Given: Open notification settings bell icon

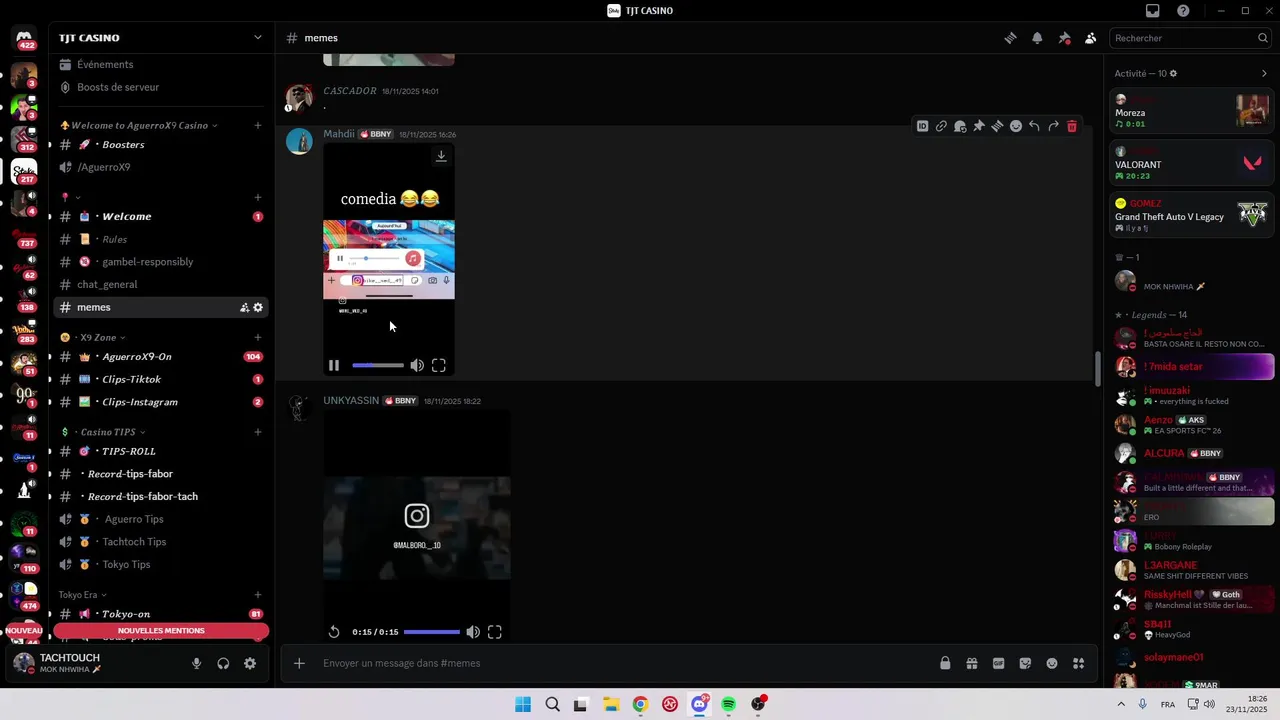Looking at the screenshot, I should tap(1037, 38).
